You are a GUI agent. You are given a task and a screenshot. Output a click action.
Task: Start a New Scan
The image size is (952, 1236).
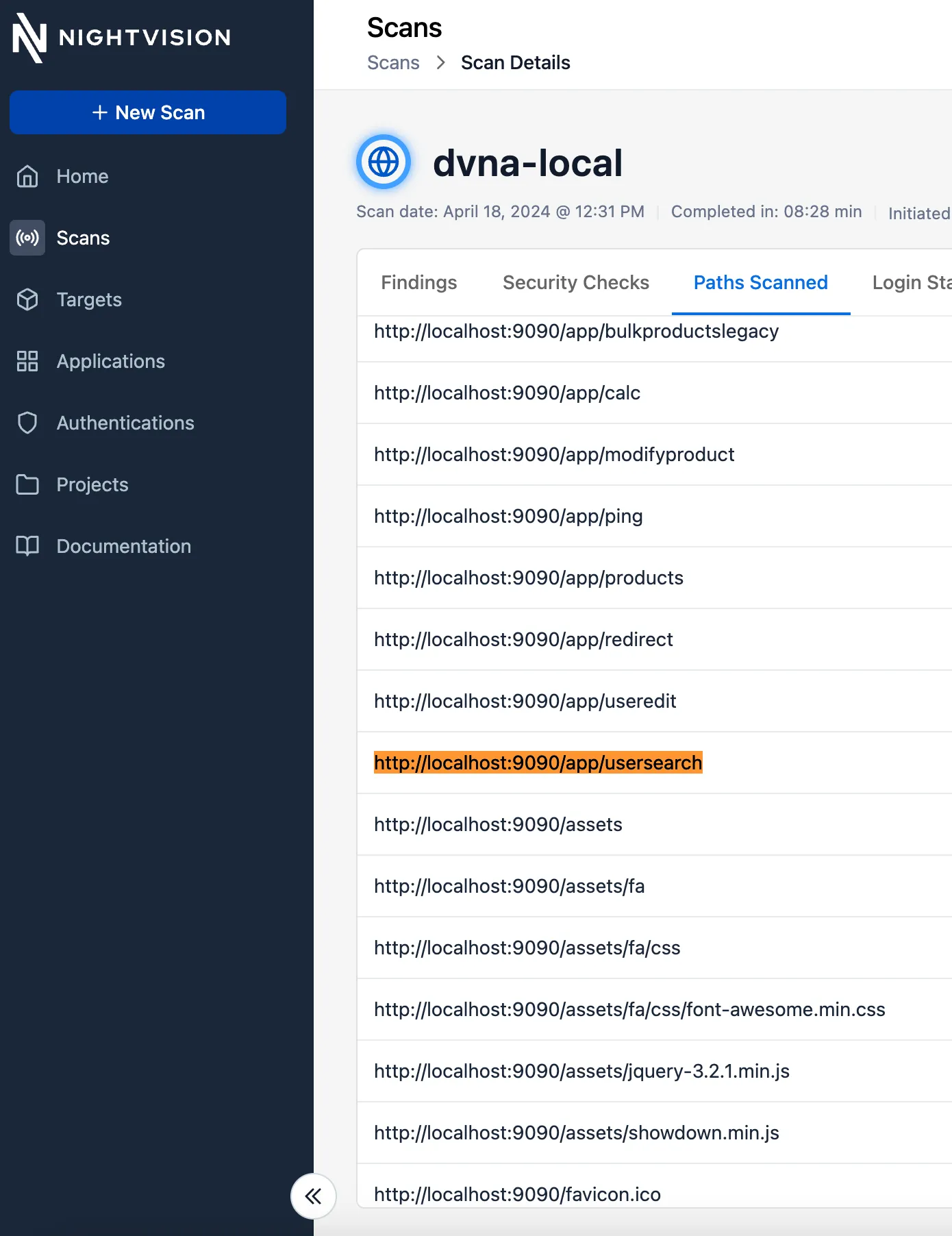pyautogui.click(x=148, y=112)
